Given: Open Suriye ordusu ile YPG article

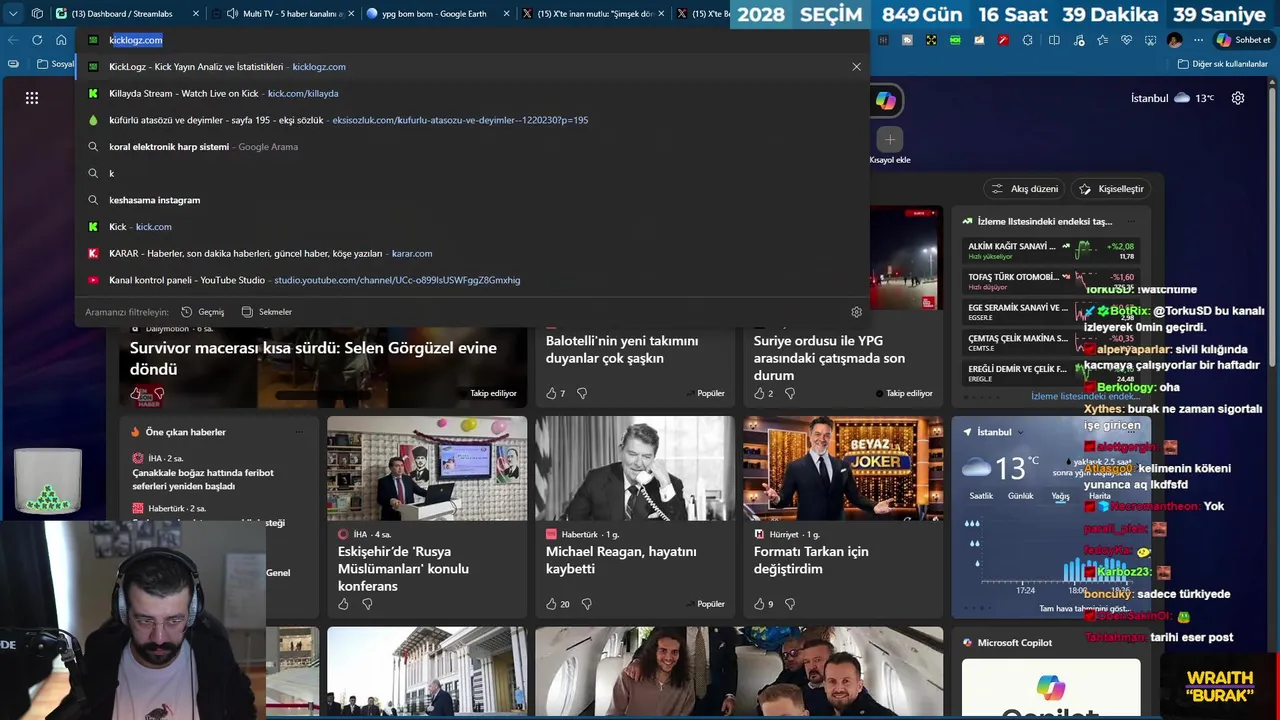Looking at the screenshot, I should 829,358.
